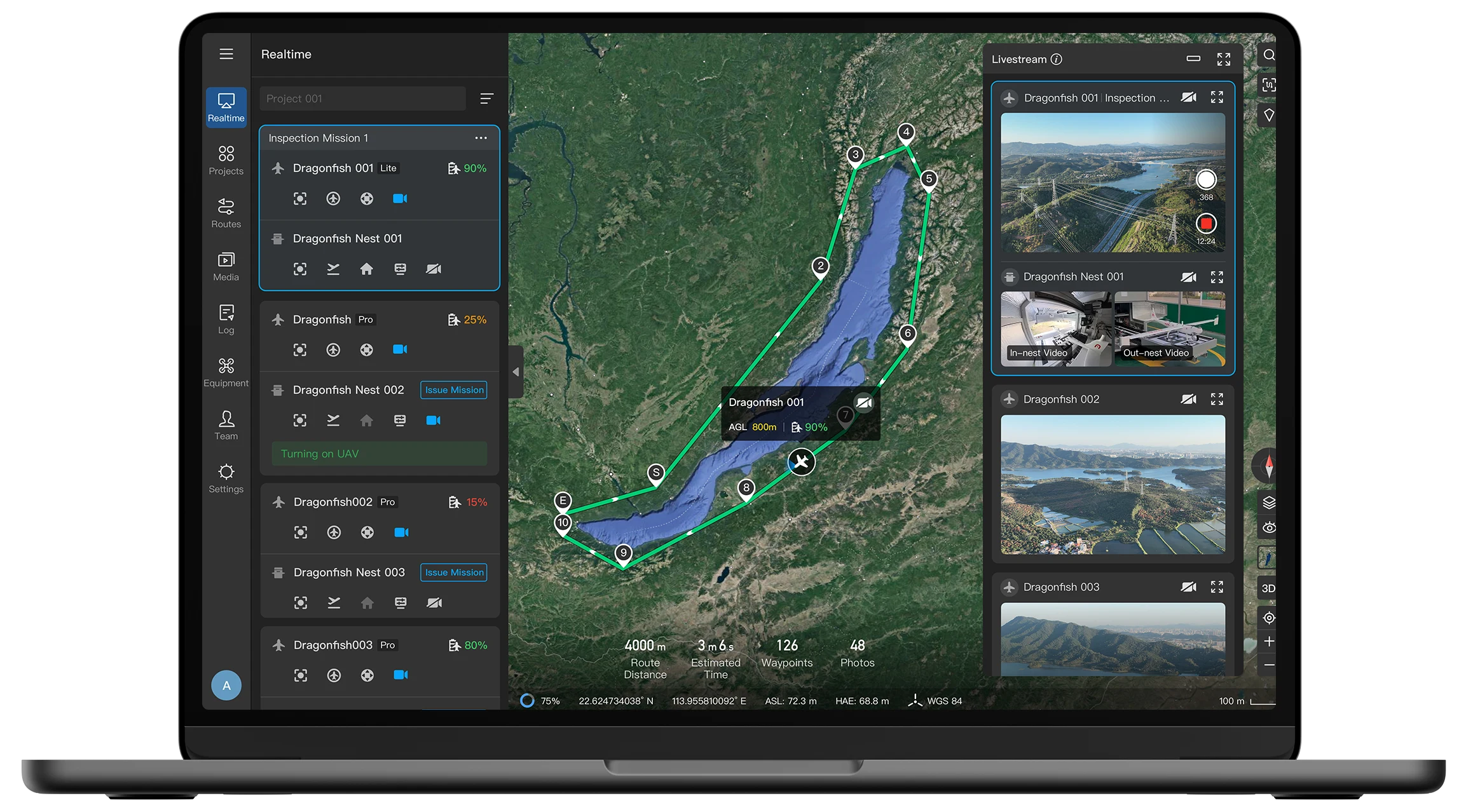
Task: Add a map marker pin
Action: coord(1269,115)
